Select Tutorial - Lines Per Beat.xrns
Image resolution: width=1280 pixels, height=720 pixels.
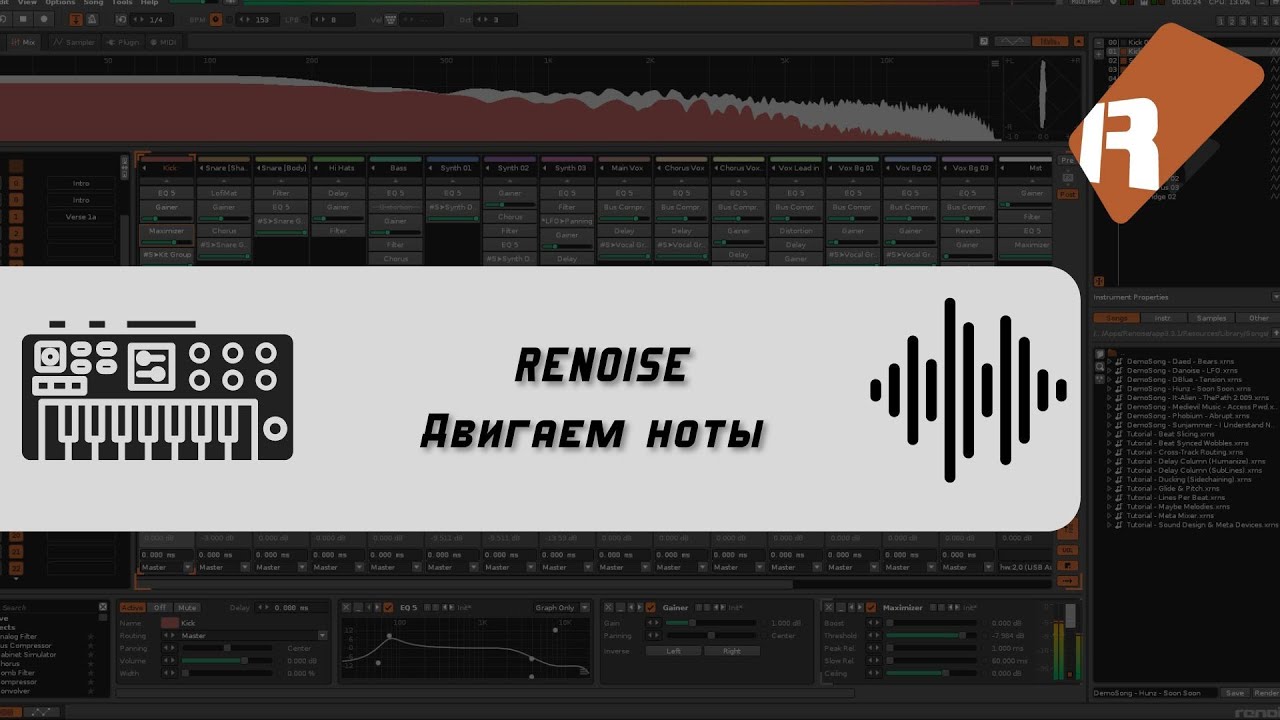click(1175, 497)
